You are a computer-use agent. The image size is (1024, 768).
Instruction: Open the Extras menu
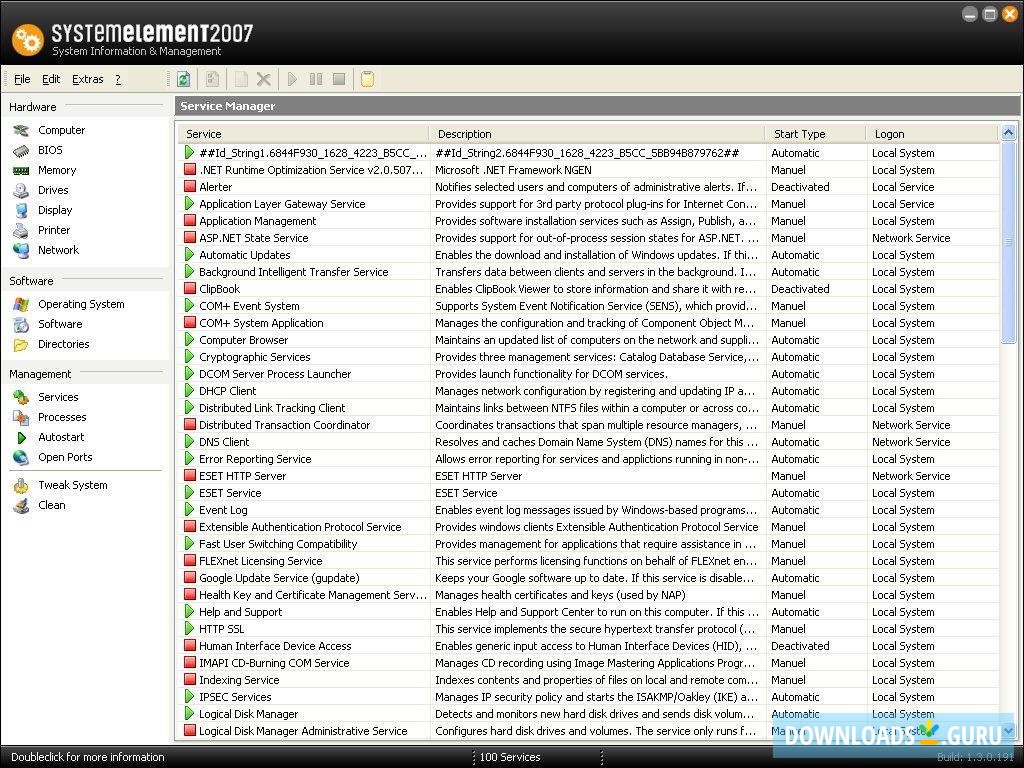(88, 79)
